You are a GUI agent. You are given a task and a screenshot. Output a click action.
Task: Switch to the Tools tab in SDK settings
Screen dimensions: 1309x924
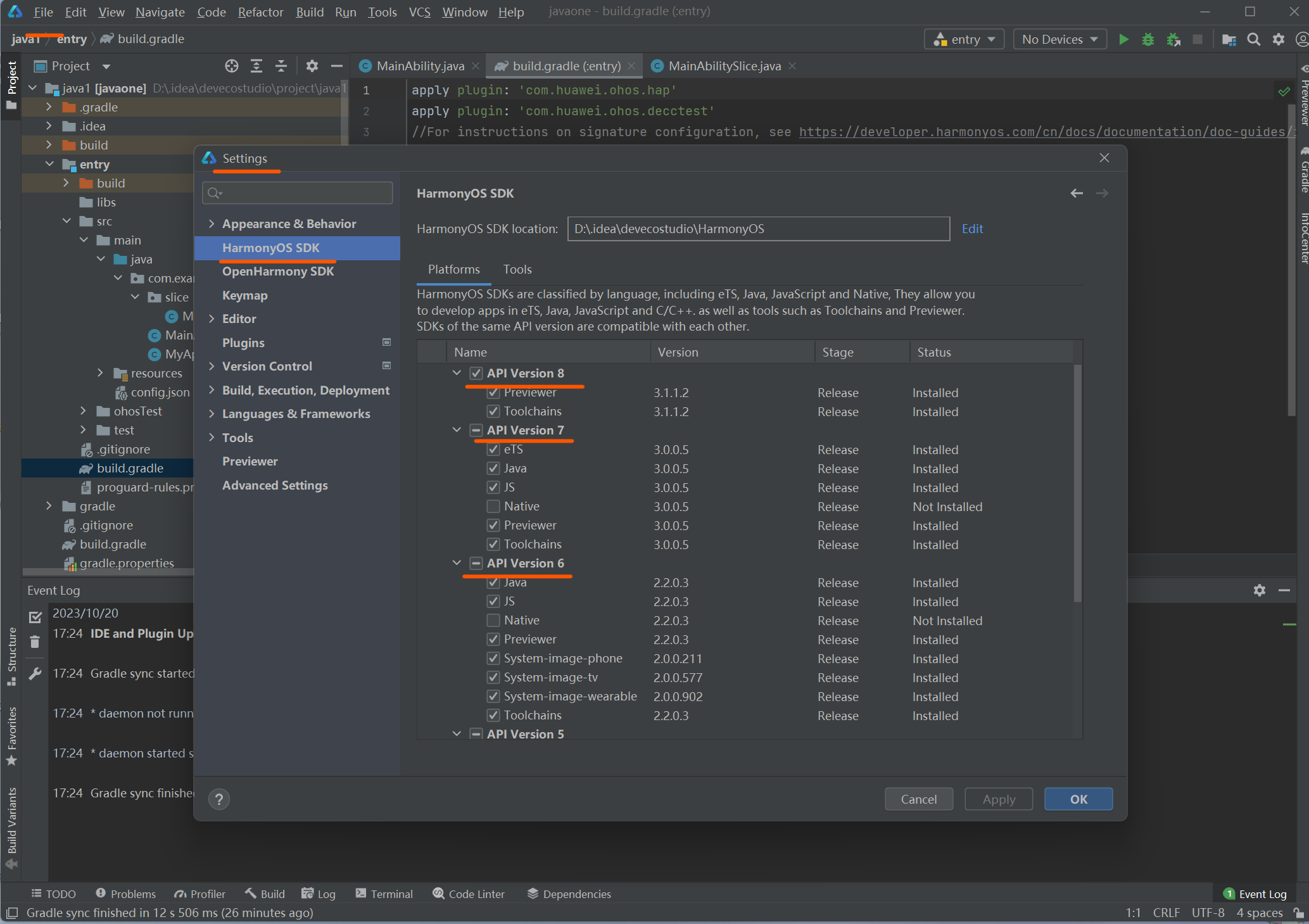(x=517, y=269)
